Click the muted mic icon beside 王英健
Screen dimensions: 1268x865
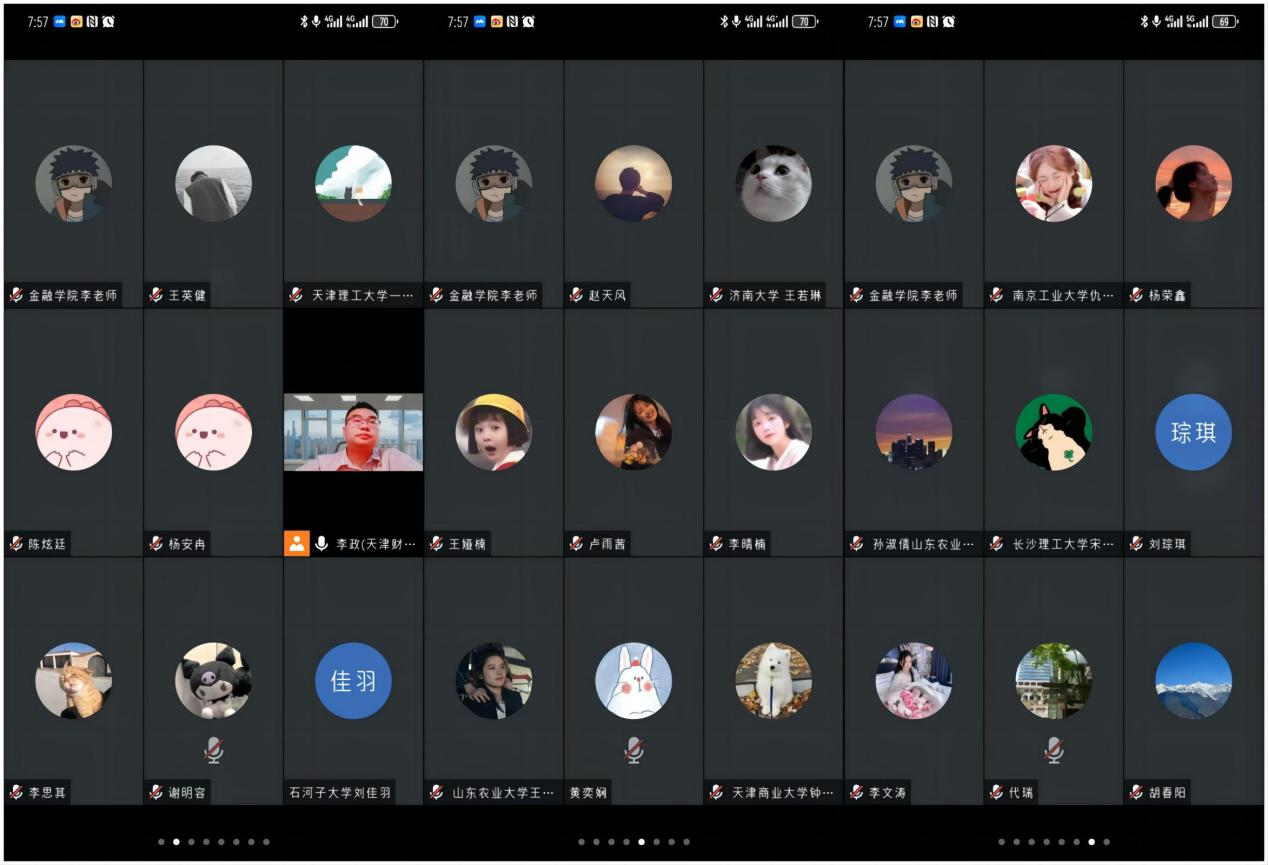[x=156, y=295]
